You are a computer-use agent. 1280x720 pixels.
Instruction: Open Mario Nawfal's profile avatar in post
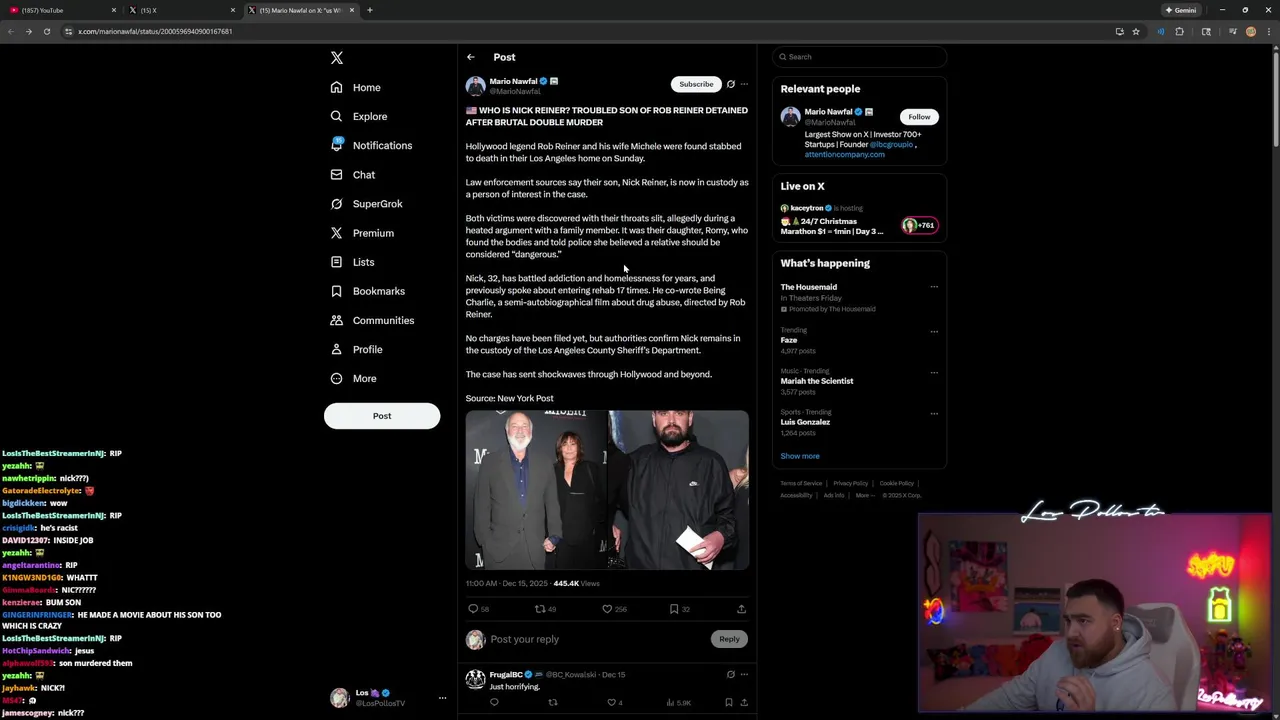[476, 86]
